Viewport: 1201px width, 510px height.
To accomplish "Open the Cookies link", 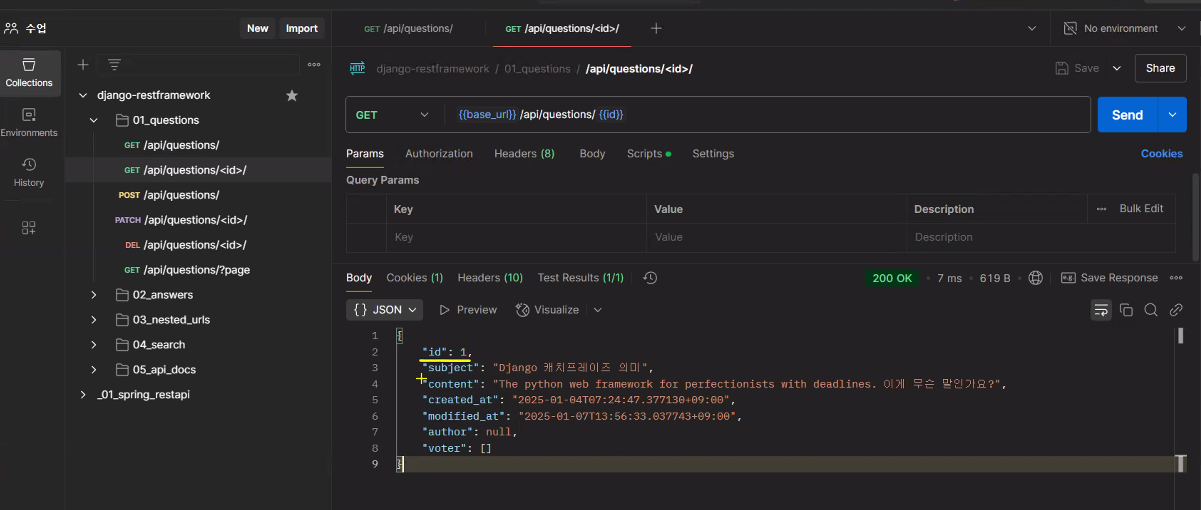I will tap(1161, 154).
